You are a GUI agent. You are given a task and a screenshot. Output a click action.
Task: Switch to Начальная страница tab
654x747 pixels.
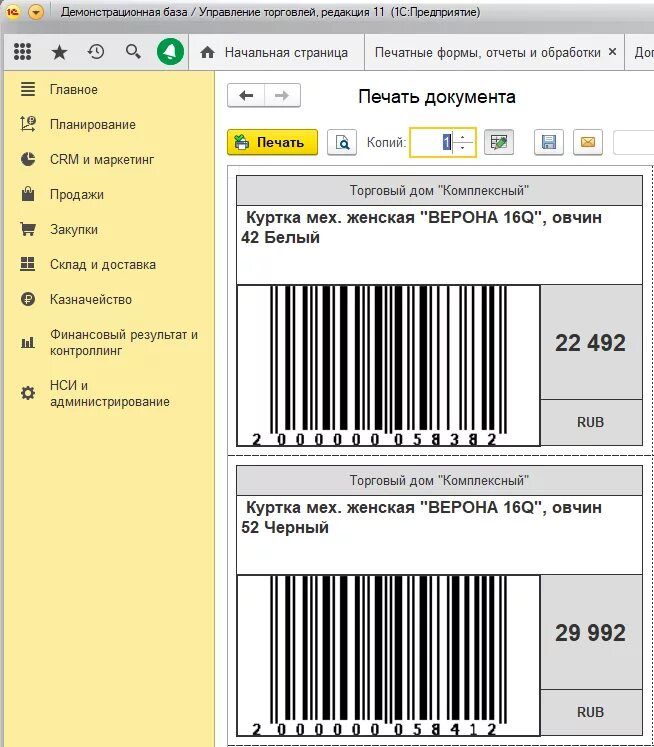point(276,52)
